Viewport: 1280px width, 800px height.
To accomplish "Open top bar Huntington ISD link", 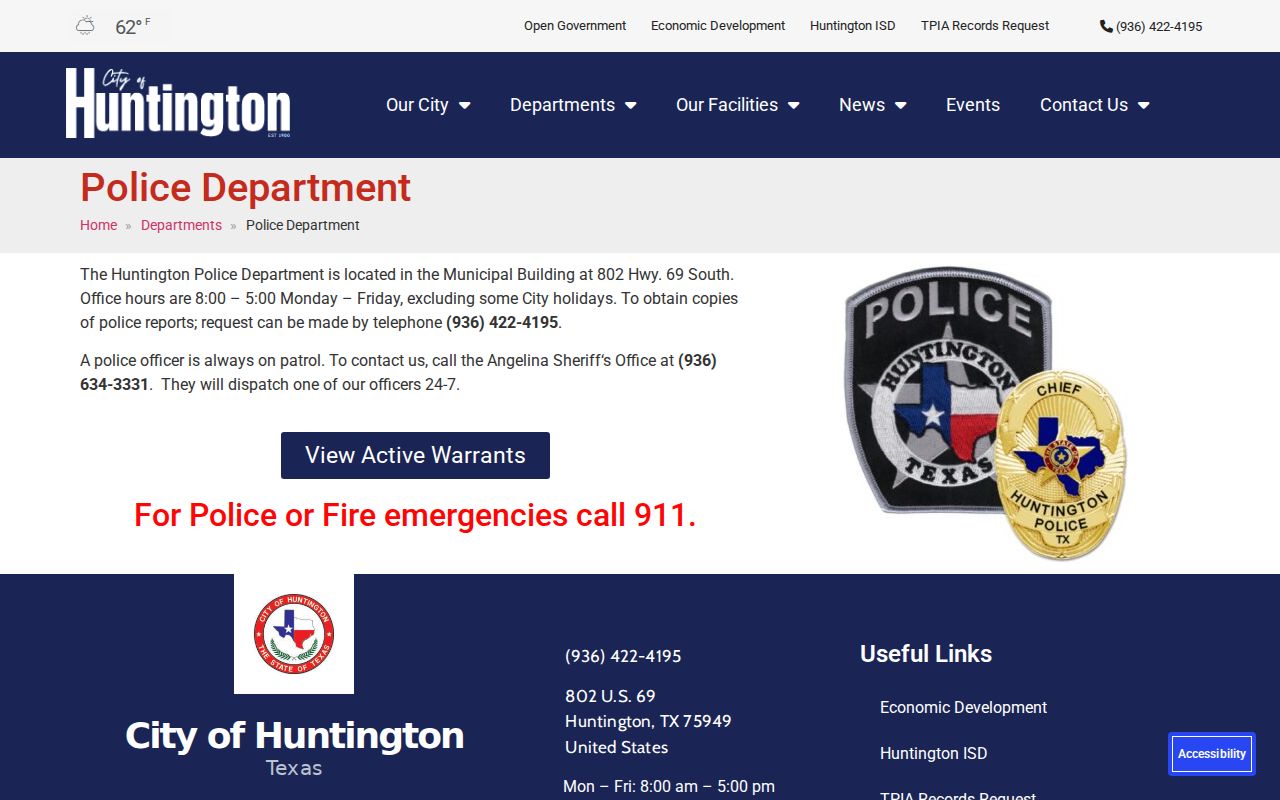I will (x=853, y=26).
